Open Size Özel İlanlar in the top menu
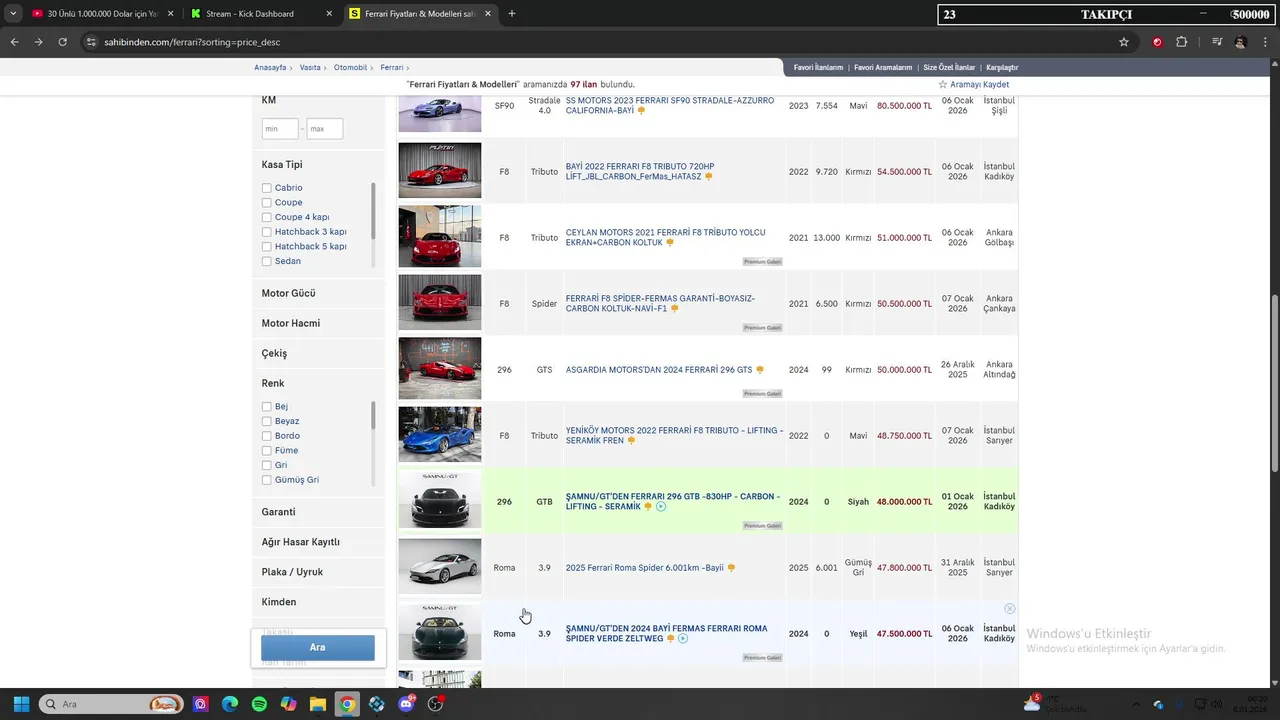This screenshot has width=1280, height=720. 949,67
